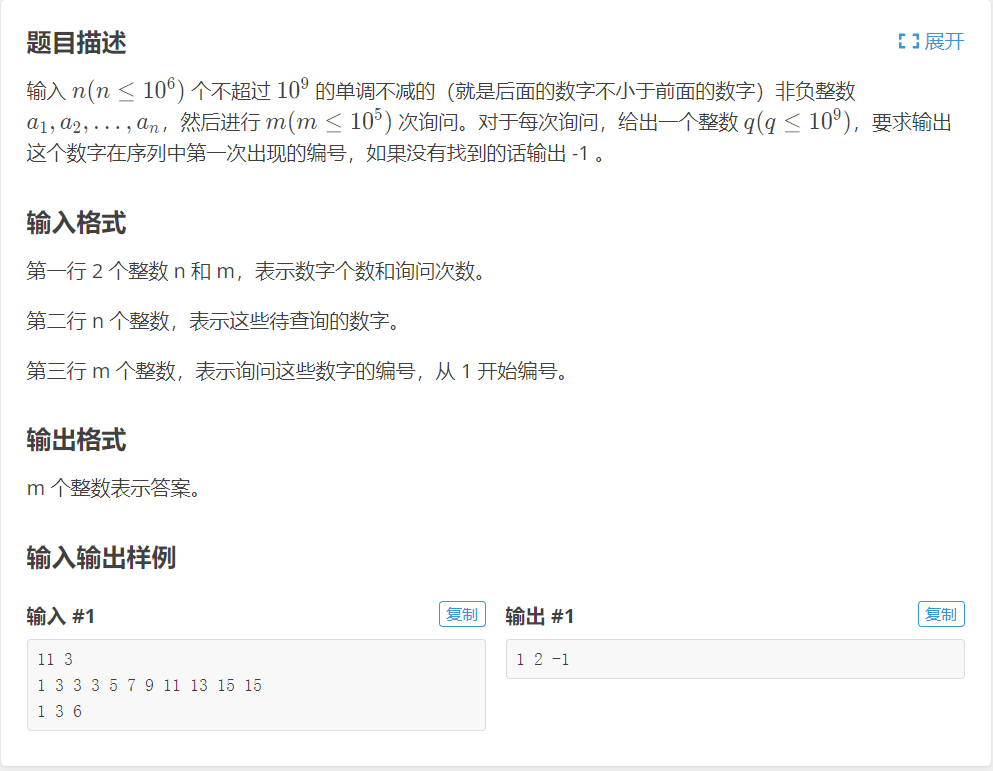Click the 输出 #1 sample code box
The width and height of the screenshot is (993, 771).
coord(735,659)
